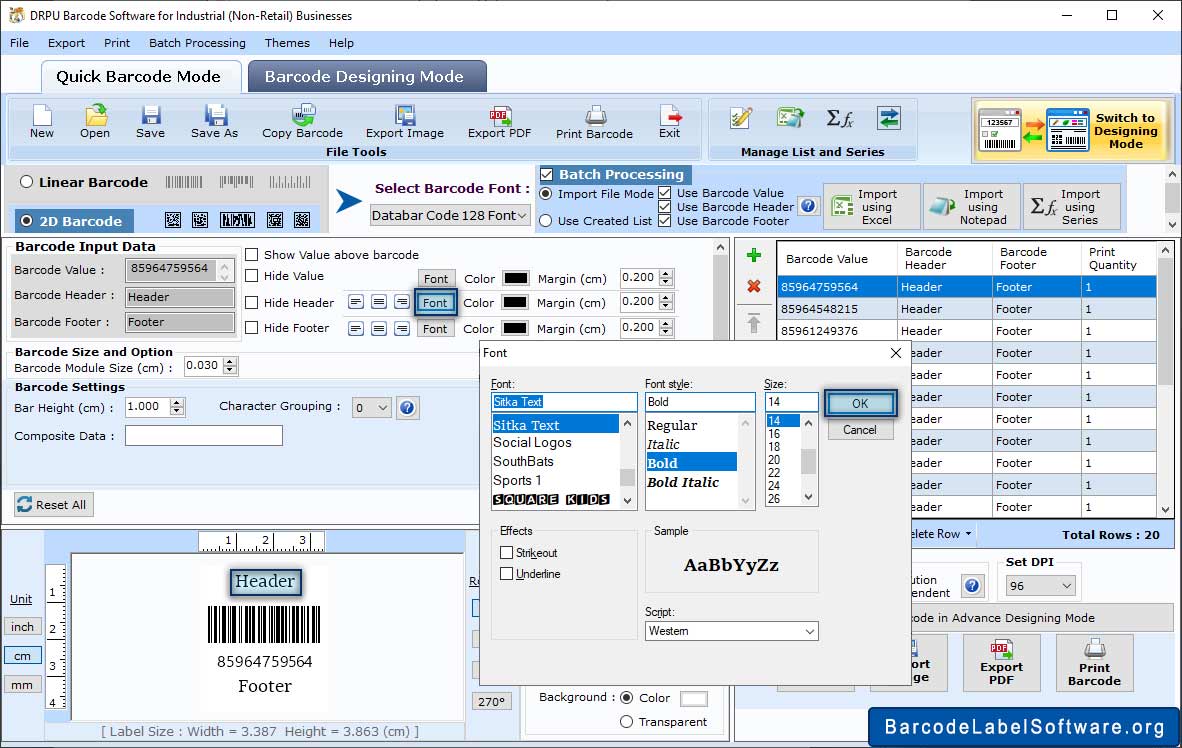
Task: Select Italic in the Font style list
Action: pyautogui.click(x=663, y=444)
